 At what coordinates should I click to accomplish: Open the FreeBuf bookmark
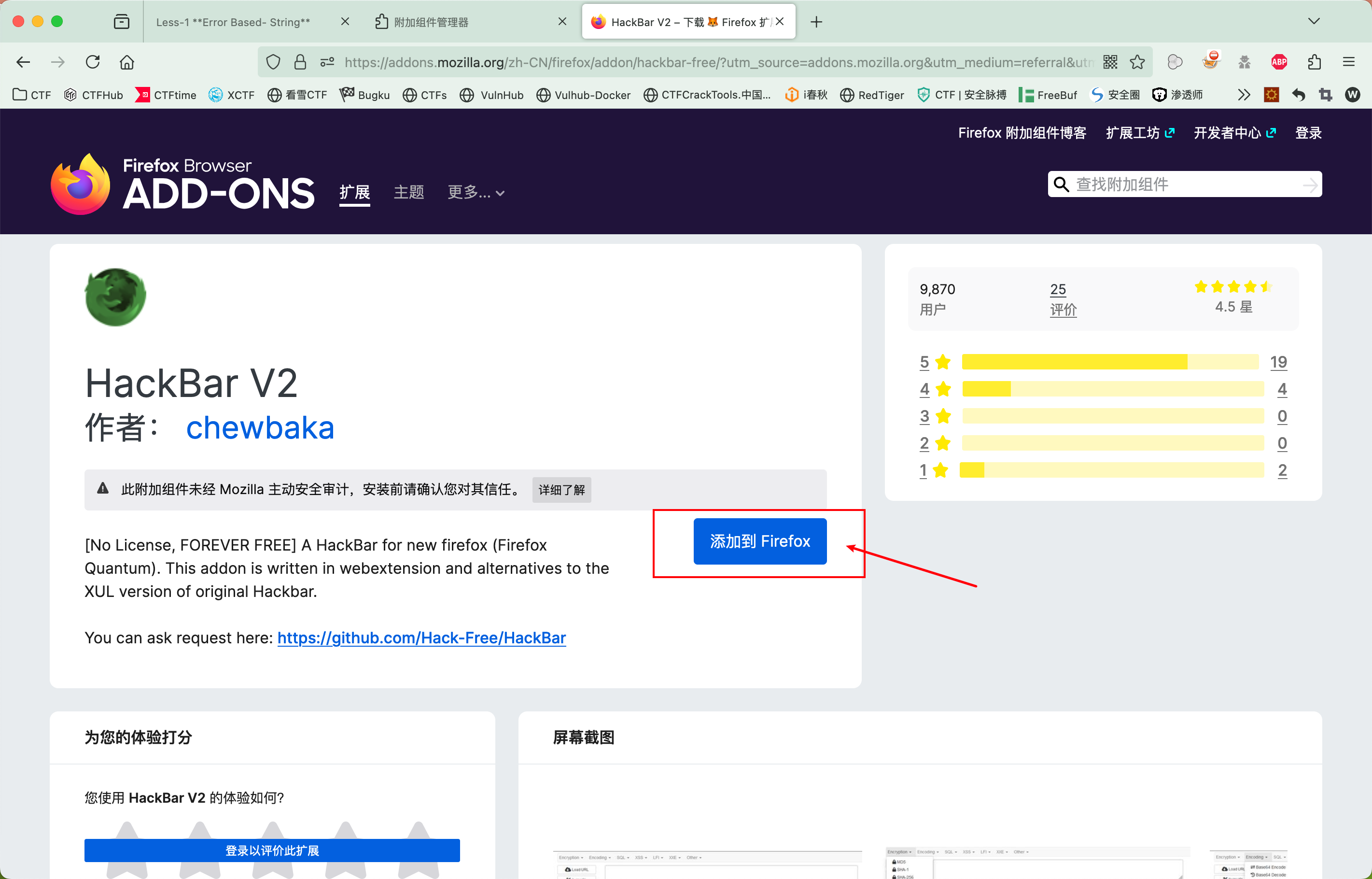[x=1048, y=95]
